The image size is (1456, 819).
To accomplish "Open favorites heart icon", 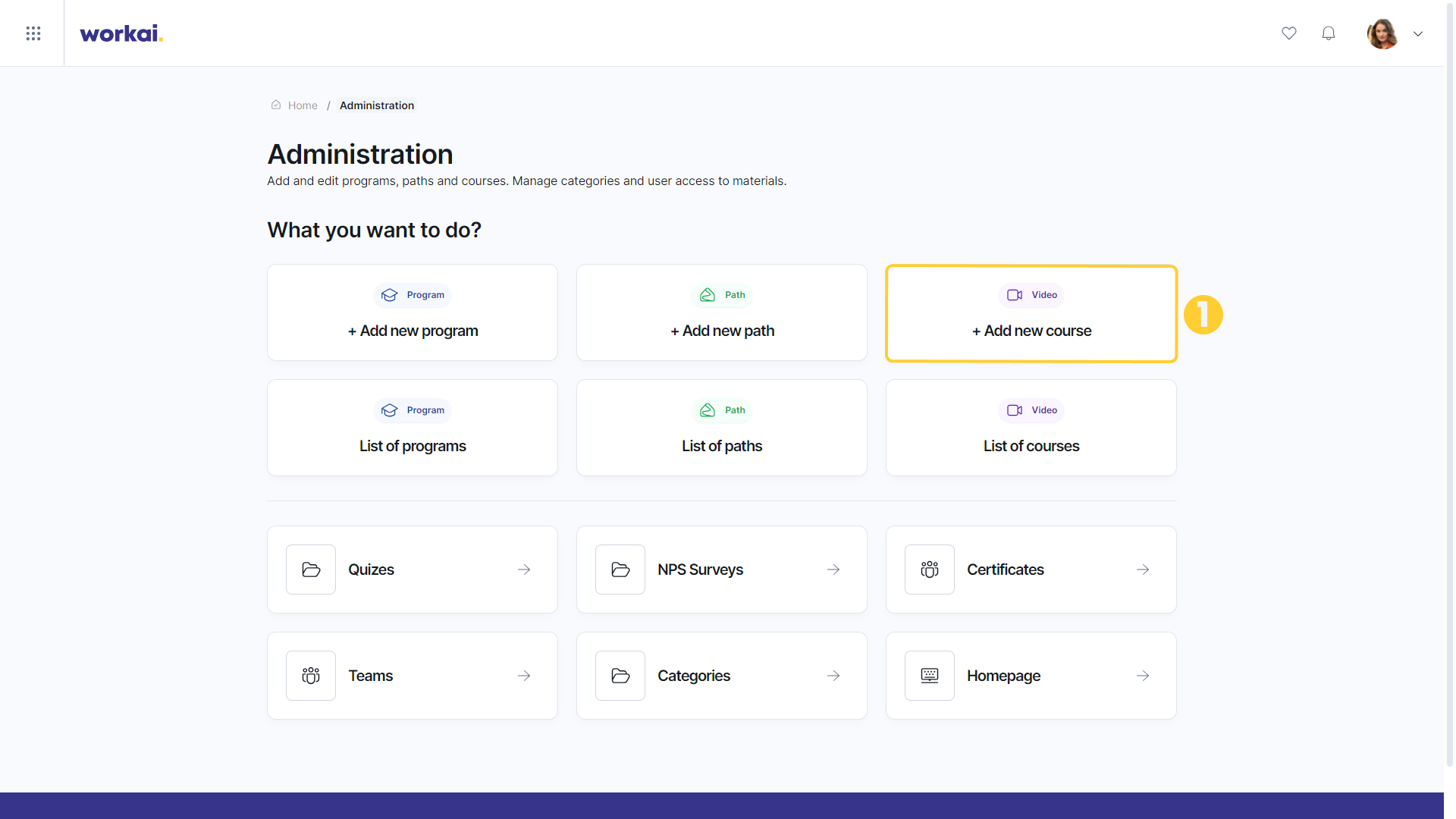I will (x=1289, y=33).
